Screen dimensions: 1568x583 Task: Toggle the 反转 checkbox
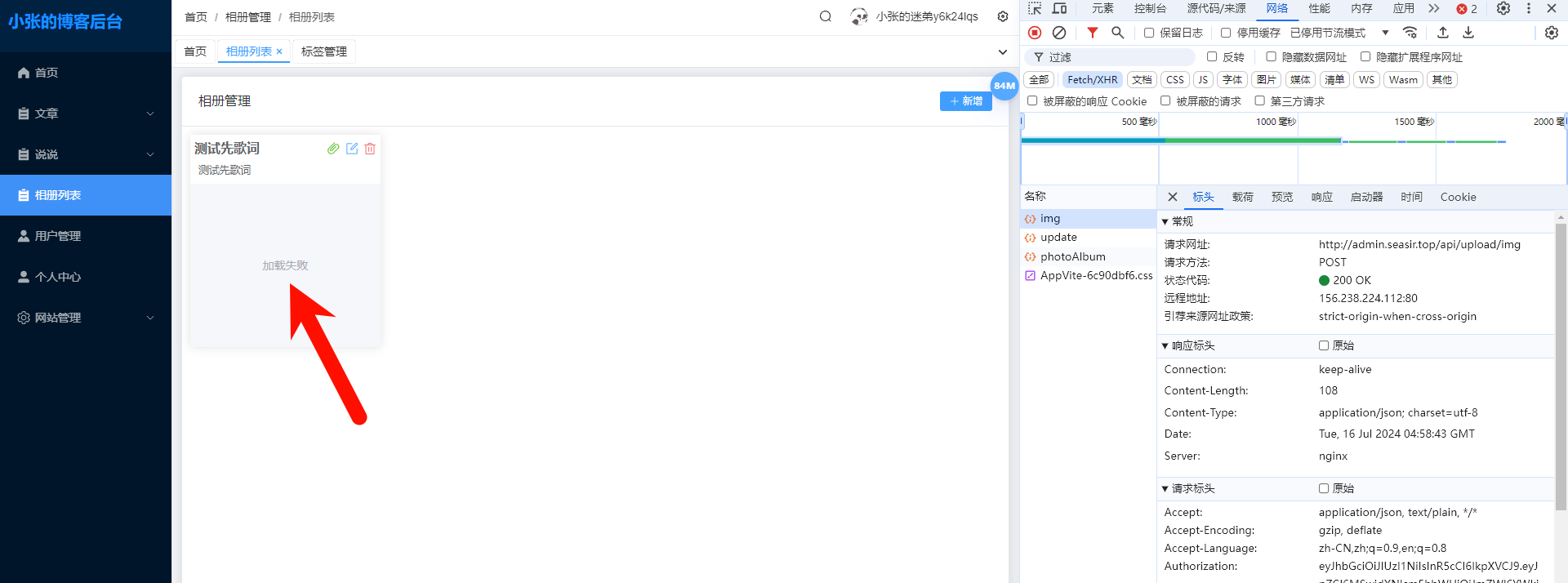(x=1212, y=56)
